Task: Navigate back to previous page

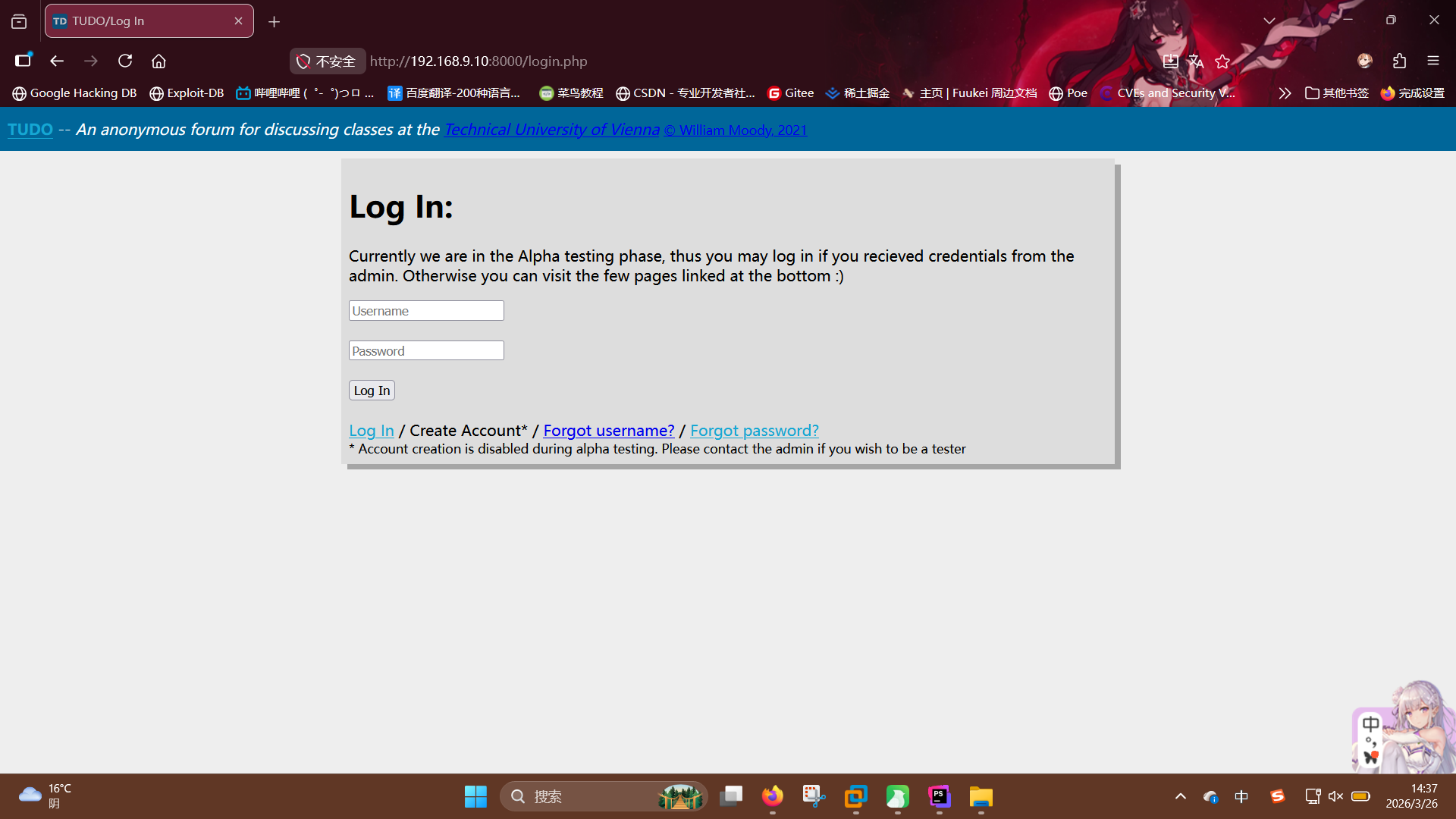Action: [x=57, y=61]
